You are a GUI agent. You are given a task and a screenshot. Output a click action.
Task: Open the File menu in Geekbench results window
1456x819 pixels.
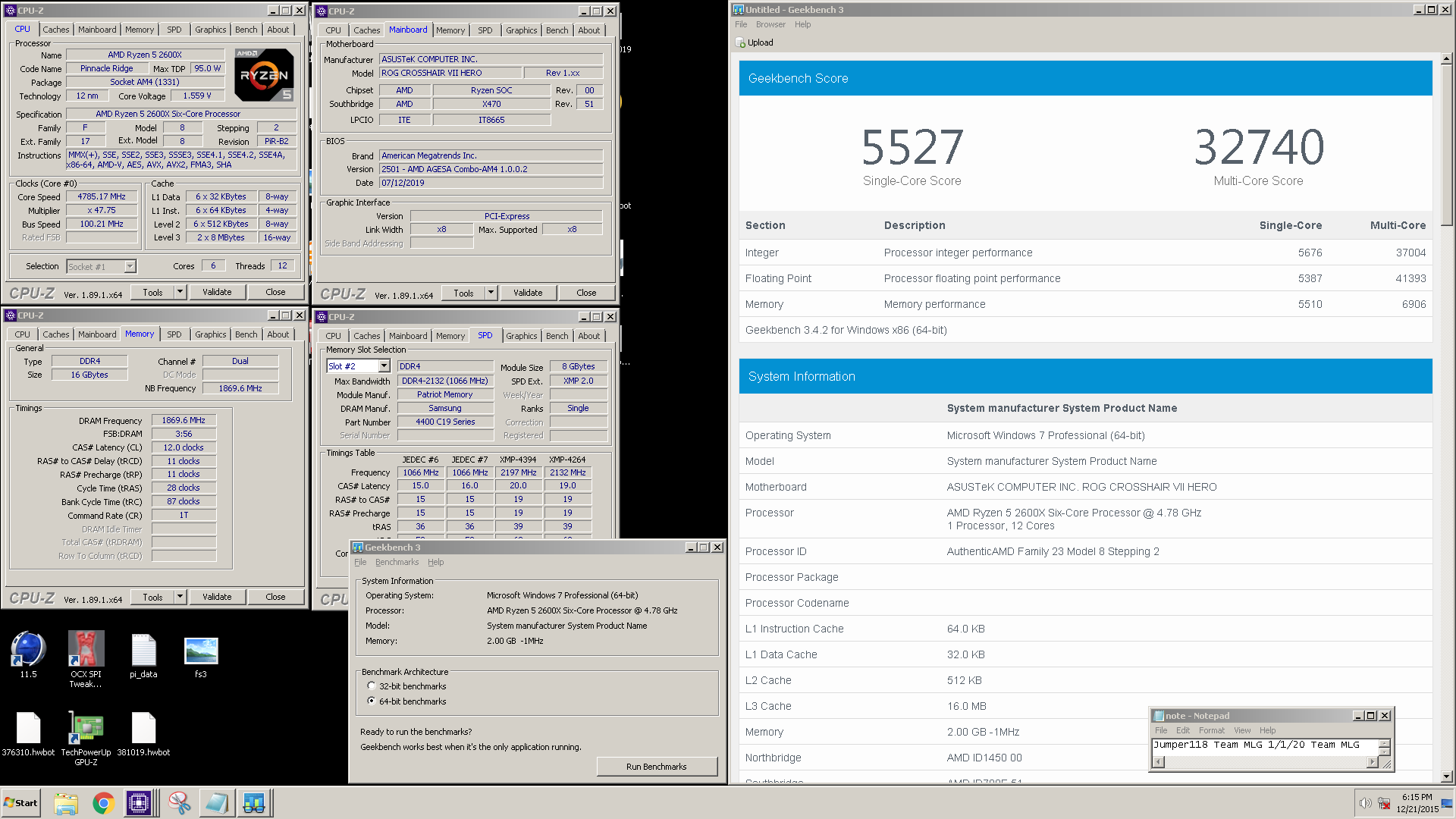741,25
